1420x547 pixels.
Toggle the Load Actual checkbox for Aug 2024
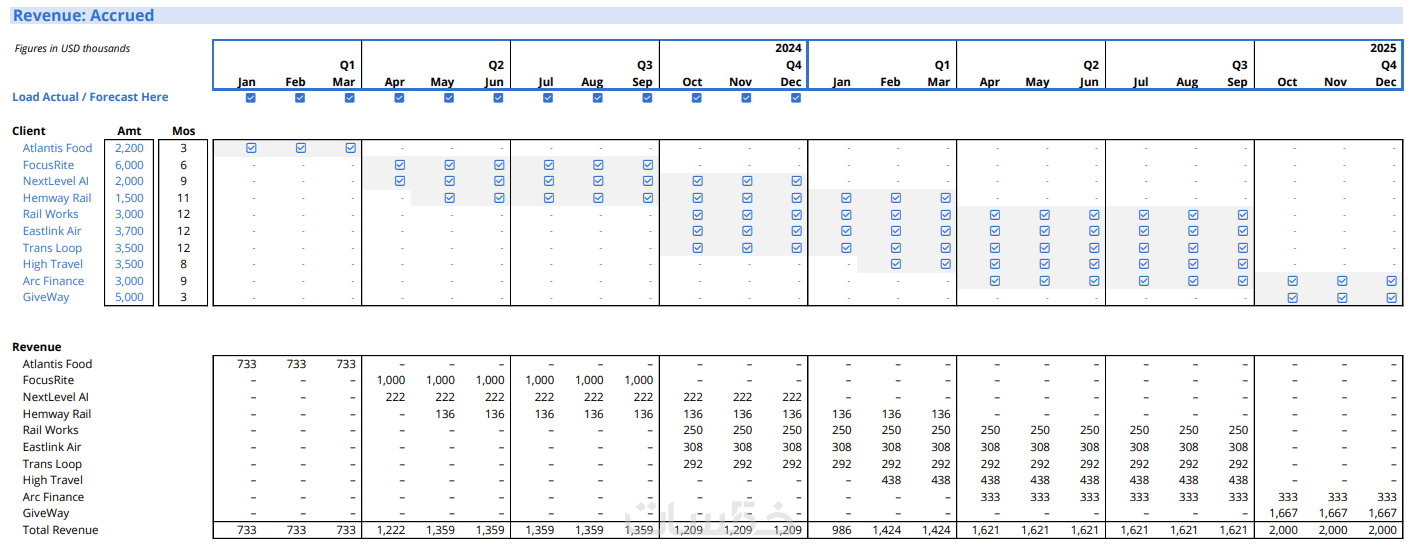[x=598, y=98]
